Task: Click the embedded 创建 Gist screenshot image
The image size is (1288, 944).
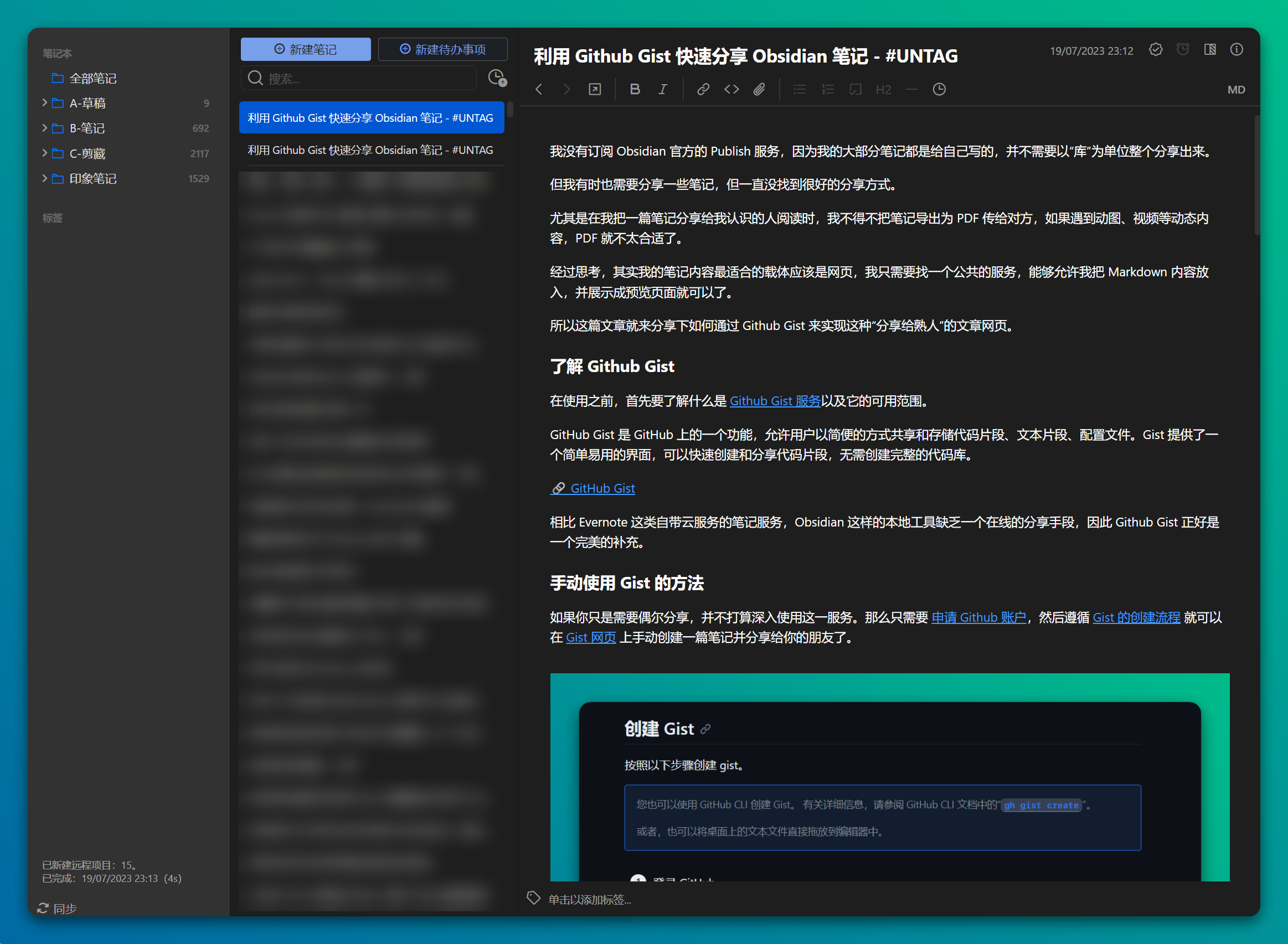Action: tap(890, 777)
